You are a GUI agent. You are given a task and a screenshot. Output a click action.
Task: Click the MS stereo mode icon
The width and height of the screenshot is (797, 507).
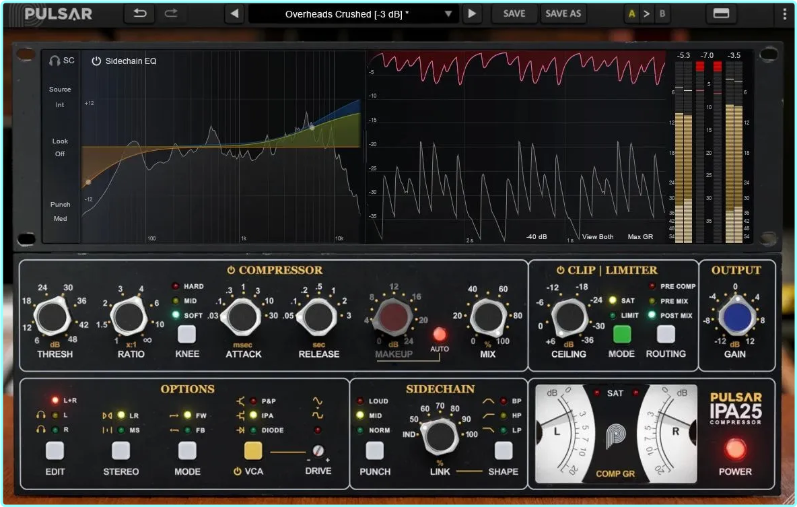click(x=107, y=430)
